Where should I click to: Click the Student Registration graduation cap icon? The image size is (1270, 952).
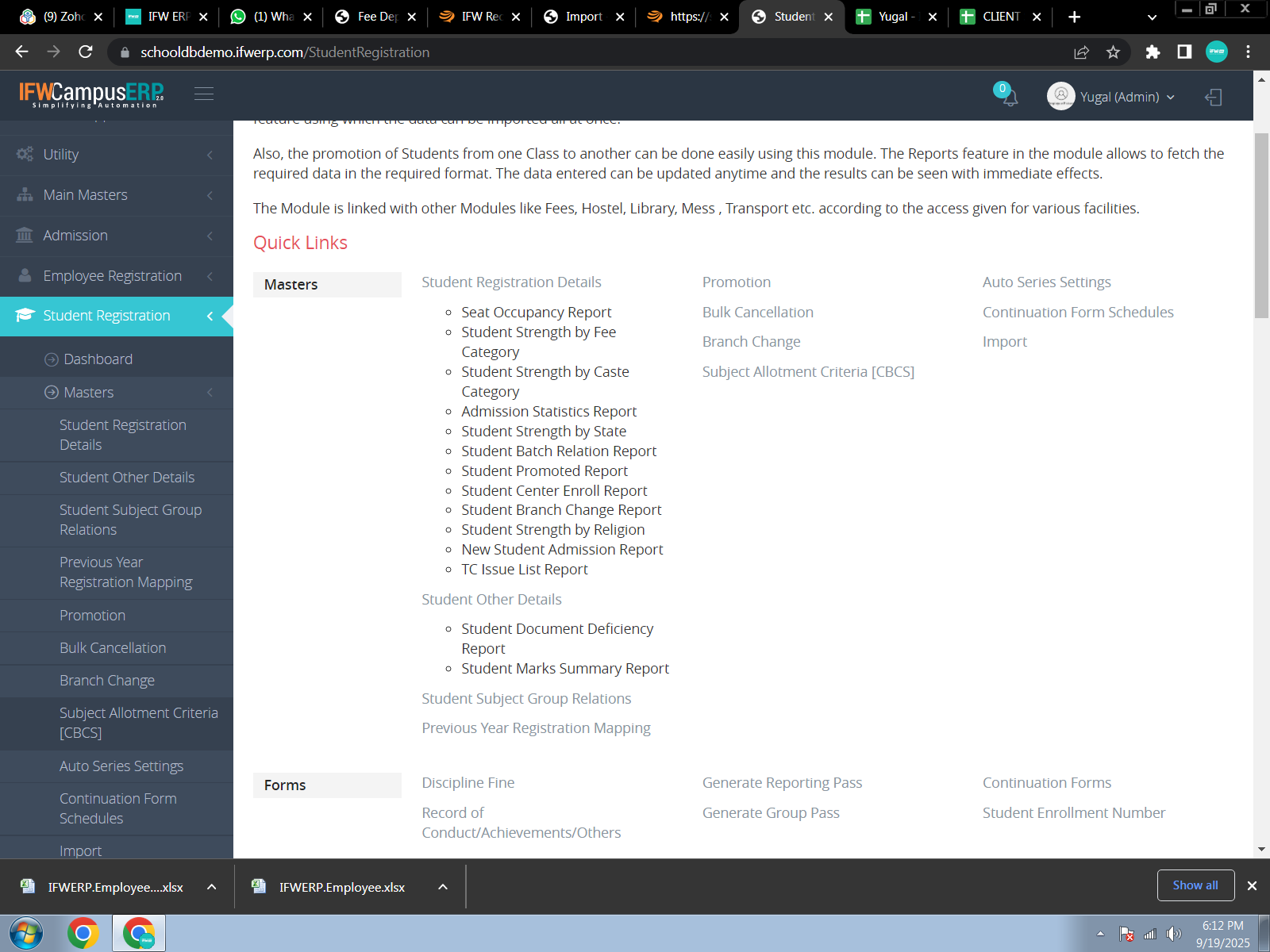tap(25, 315)
